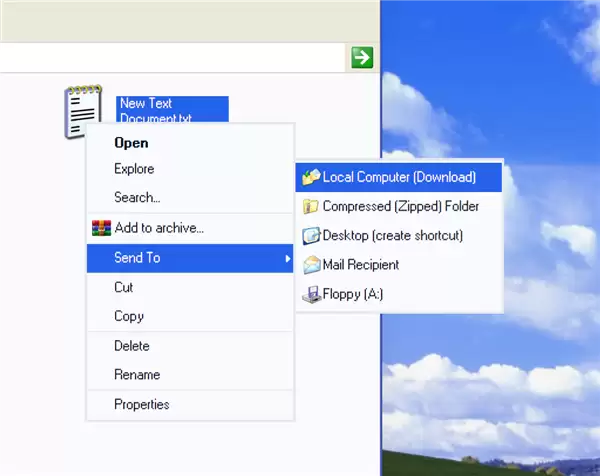
Task: Click the Mail Recipient envelope icon
Action: tap(311, 265)
